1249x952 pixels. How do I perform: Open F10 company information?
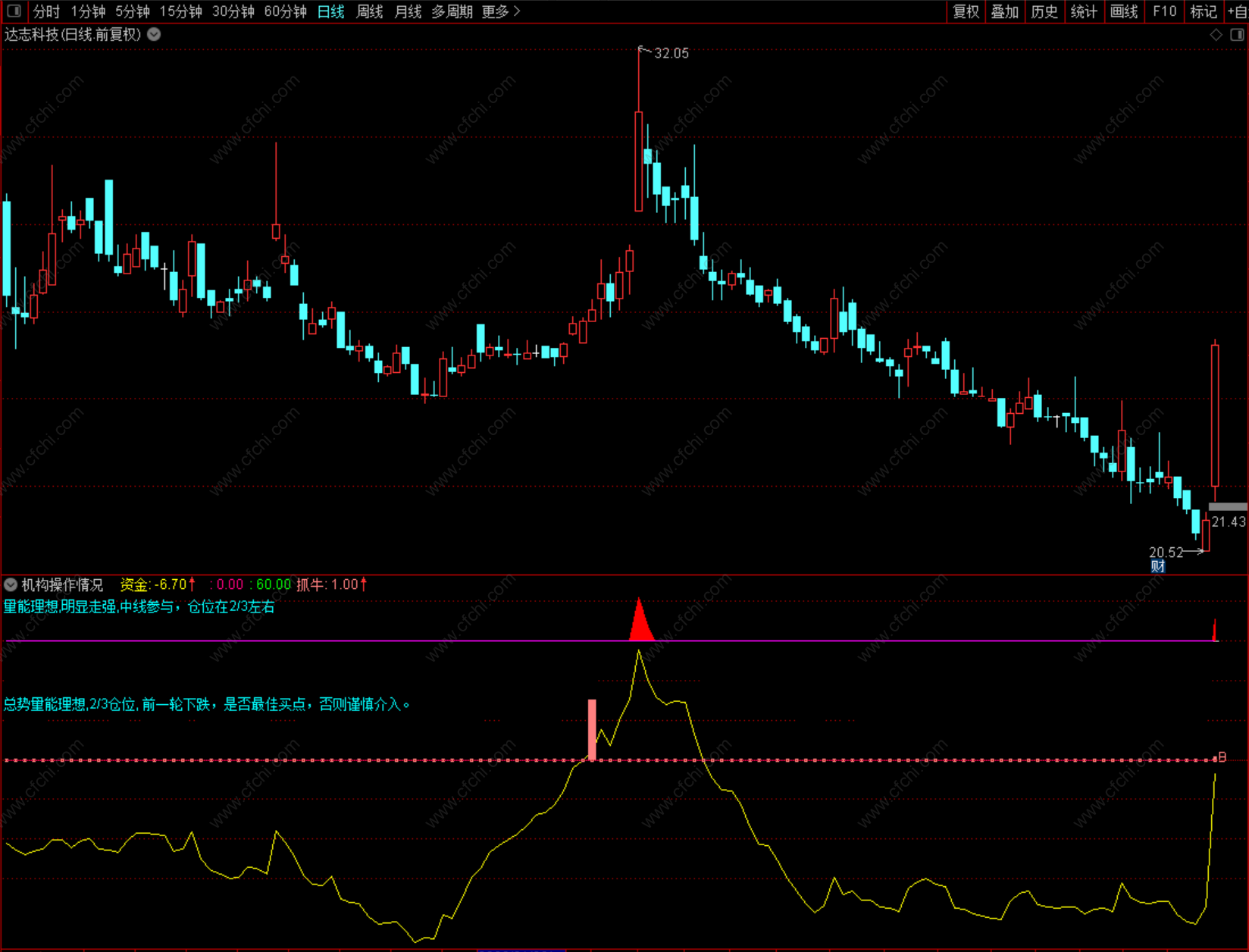point(1164,11)
